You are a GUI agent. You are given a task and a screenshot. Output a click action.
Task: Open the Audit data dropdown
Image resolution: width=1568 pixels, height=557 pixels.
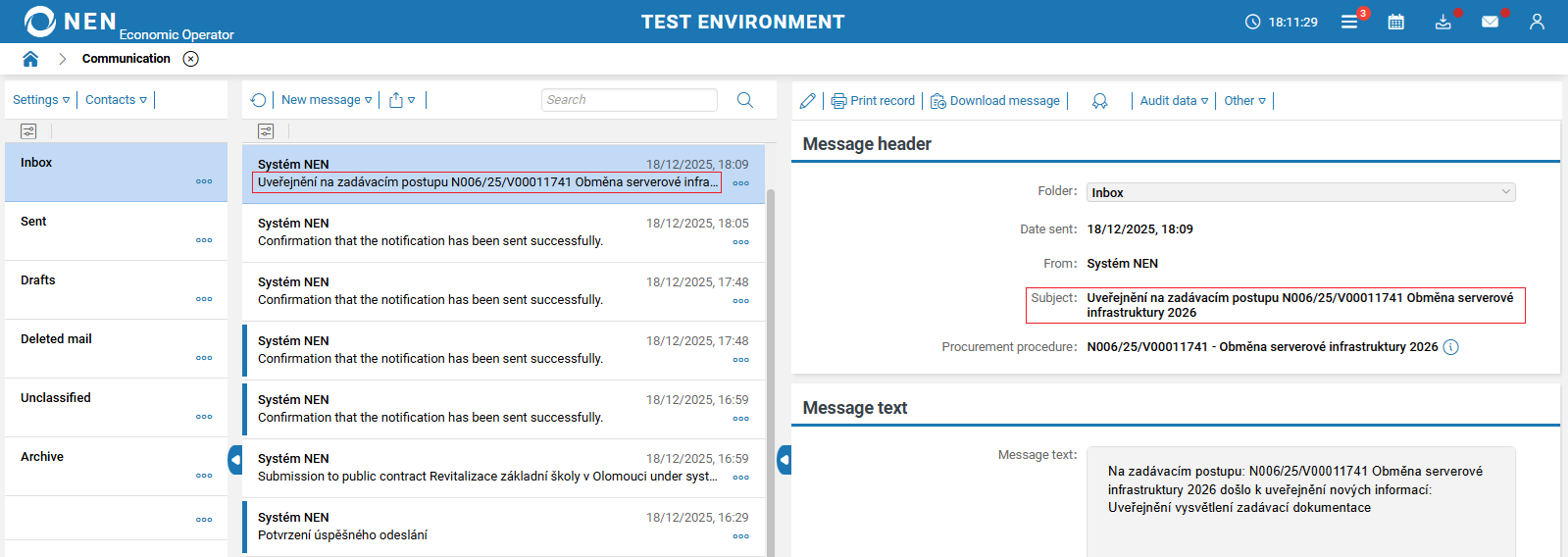click(x=1174, y=101)
